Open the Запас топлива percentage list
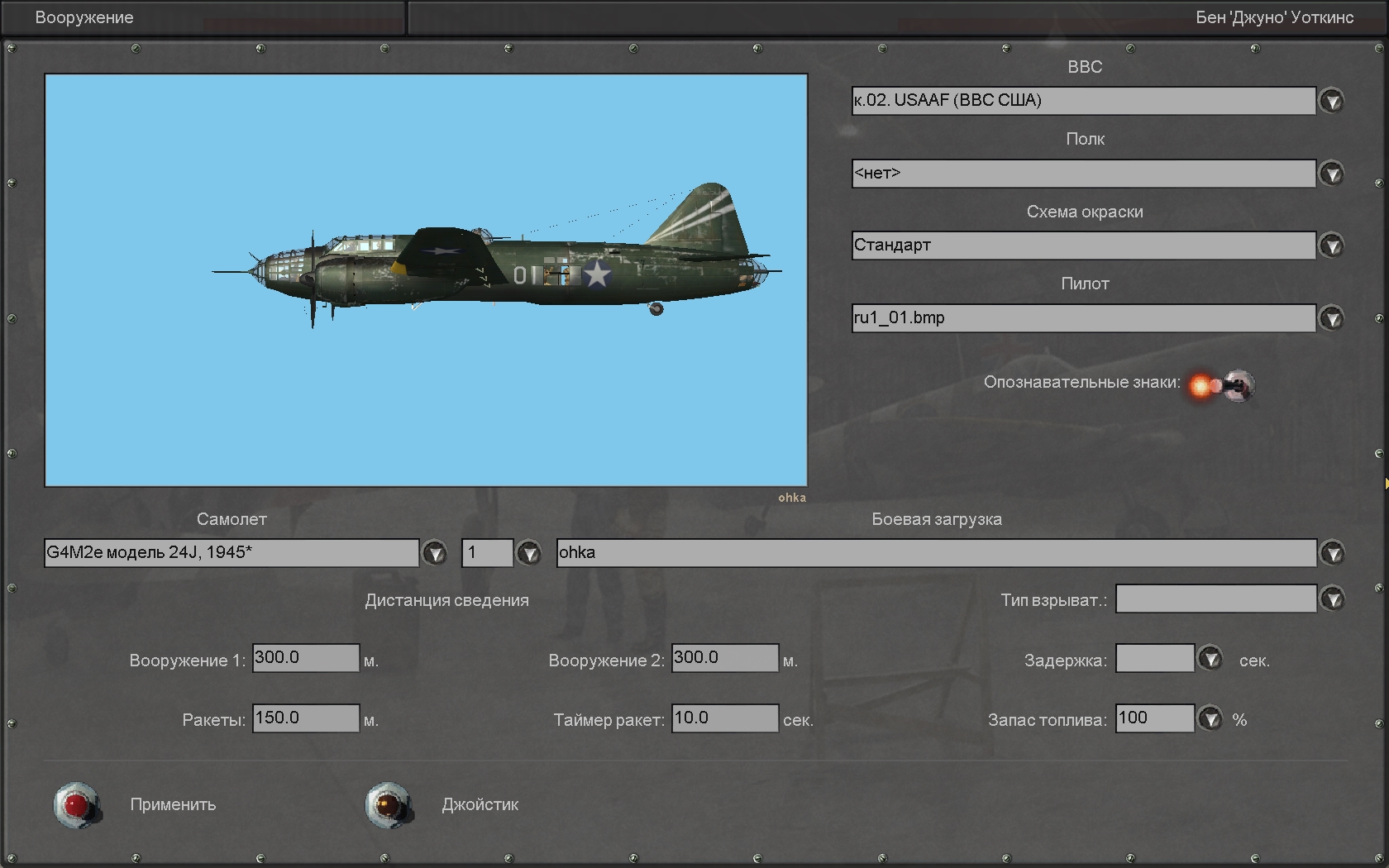1389x868 pixels. [1210, 718]
